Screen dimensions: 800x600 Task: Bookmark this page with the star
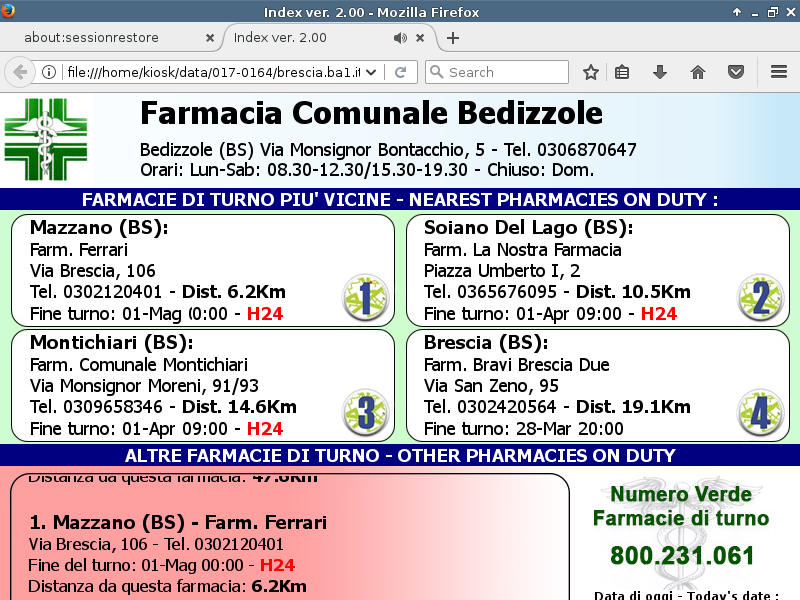coord(591,72)
